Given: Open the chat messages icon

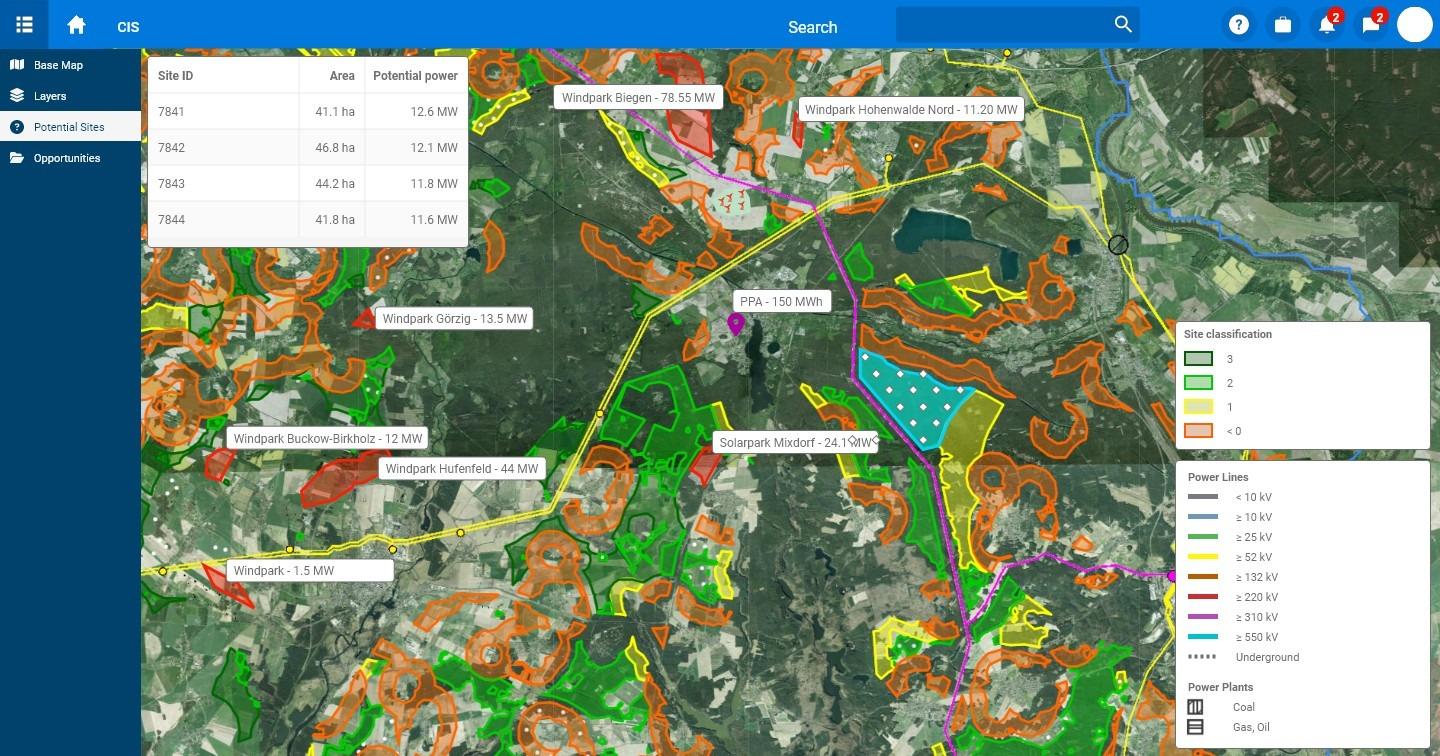Looking at the screenshot, I should pos(1371,25).
